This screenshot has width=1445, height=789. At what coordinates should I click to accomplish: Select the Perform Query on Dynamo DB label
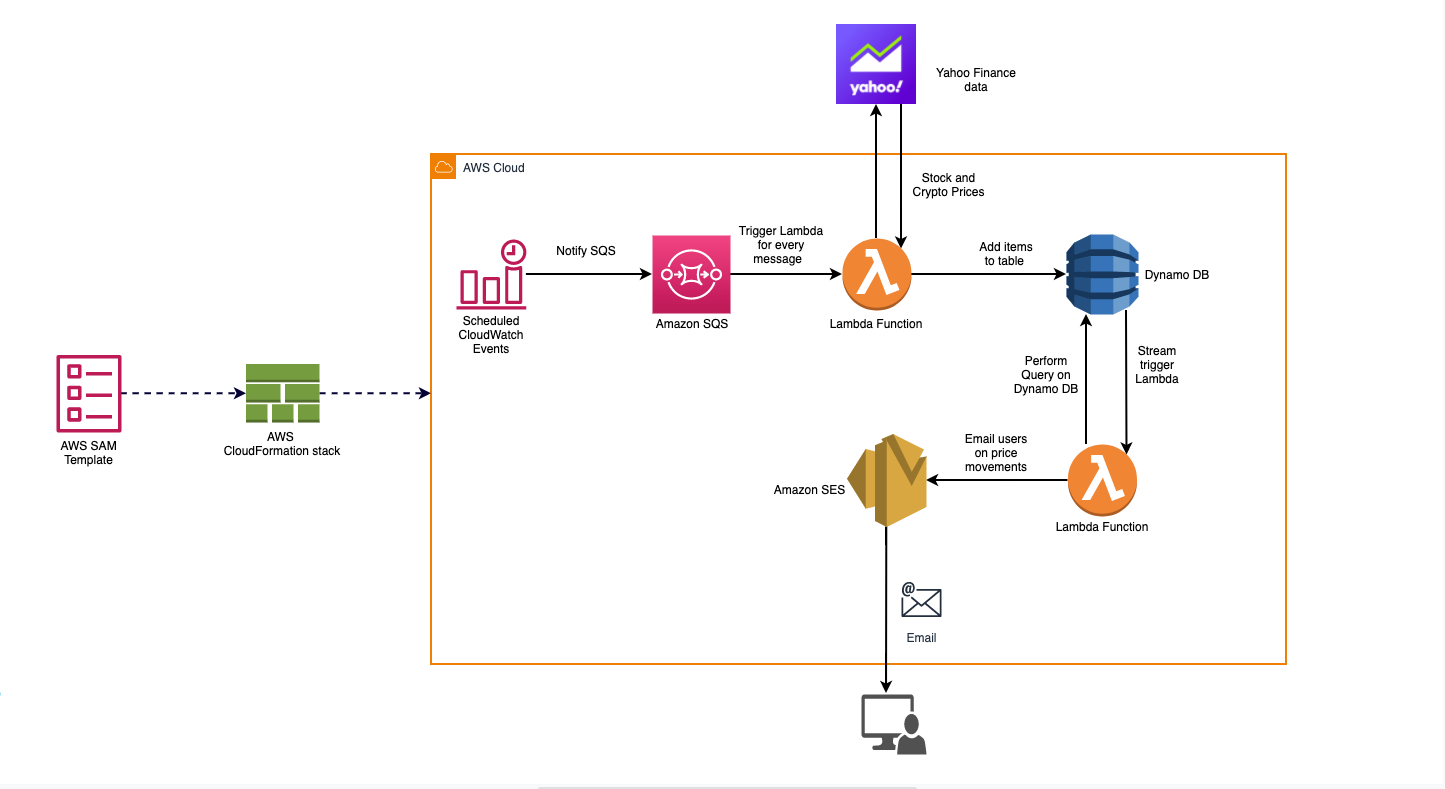pos(1045,375)
